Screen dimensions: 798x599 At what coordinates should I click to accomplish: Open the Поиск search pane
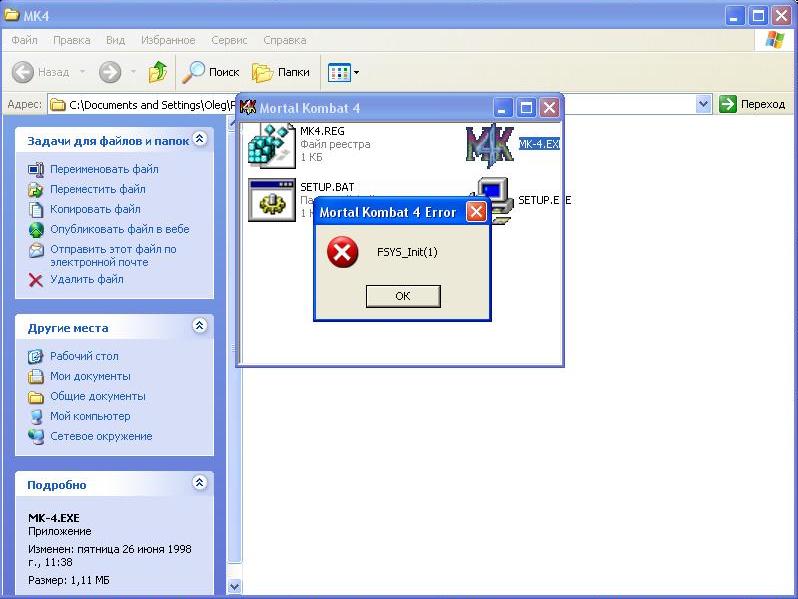pyautogui.click(x=211, y=72)
